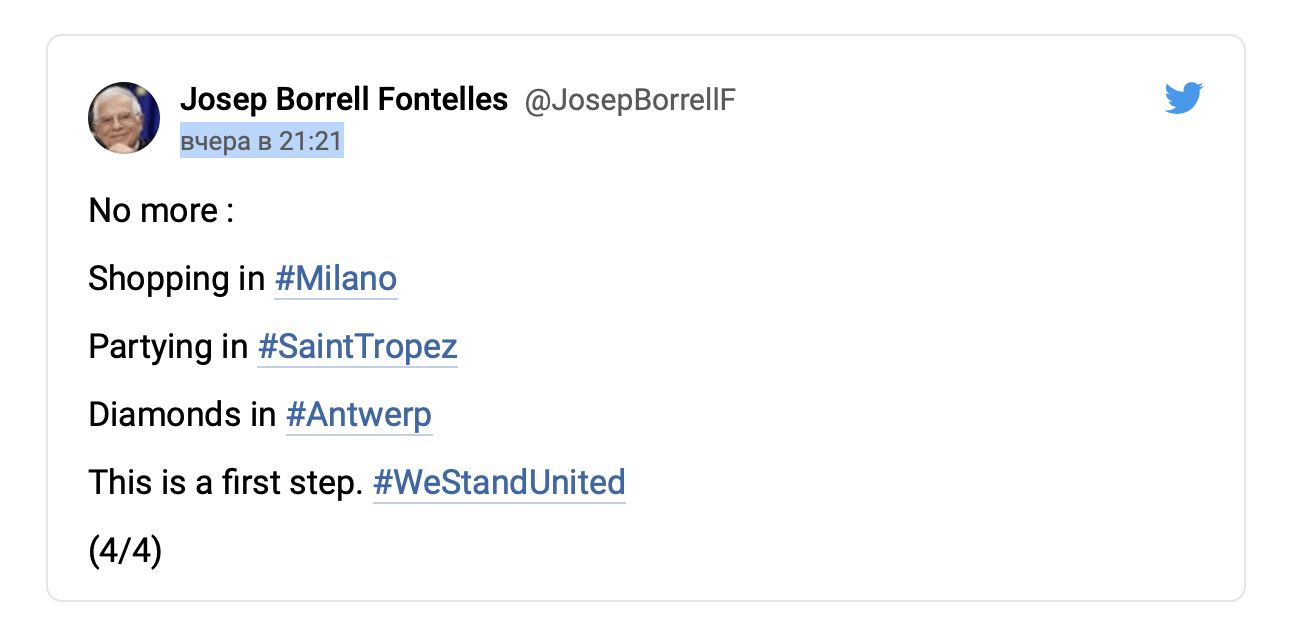Open Josep Borrell's profile avatar photo

(x=124, y=118)
